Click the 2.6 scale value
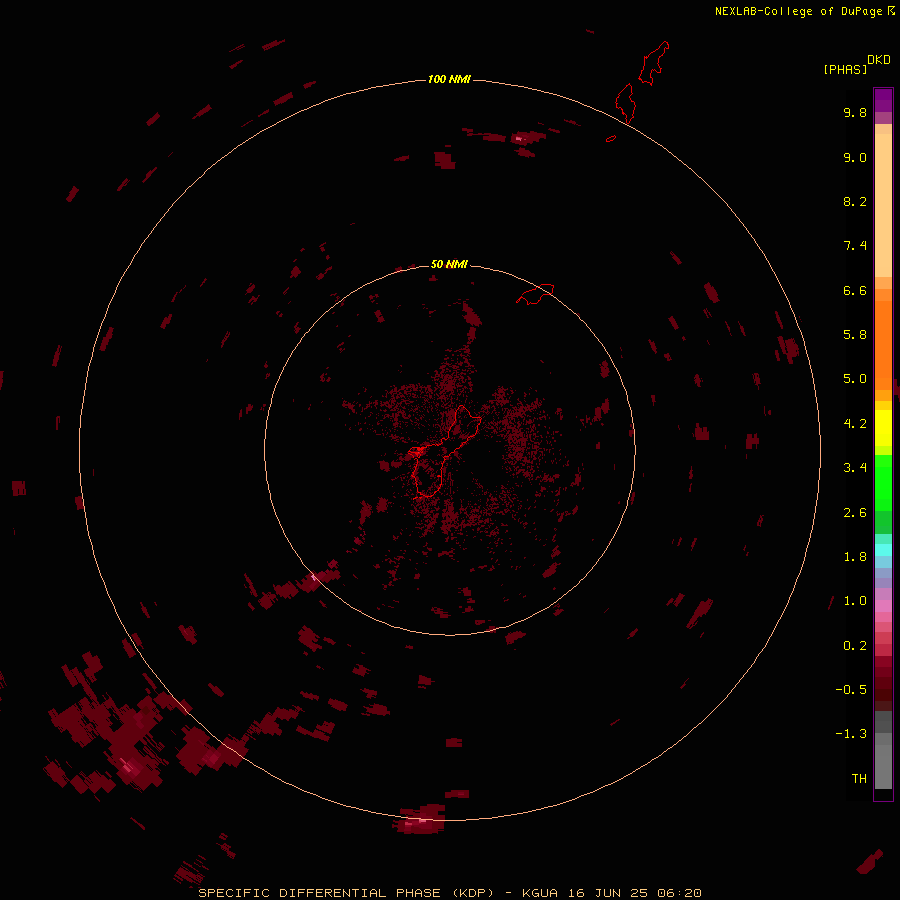 coord(855,513)
